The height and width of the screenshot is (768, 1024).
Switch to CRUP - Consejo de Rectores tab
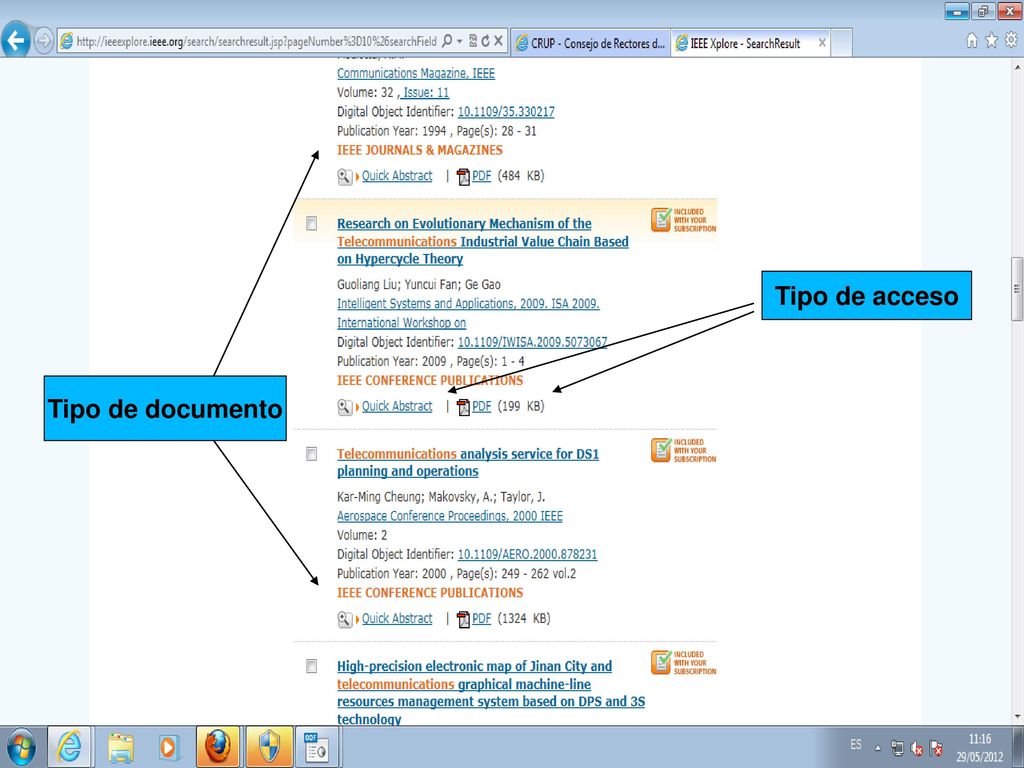point(590,43)
